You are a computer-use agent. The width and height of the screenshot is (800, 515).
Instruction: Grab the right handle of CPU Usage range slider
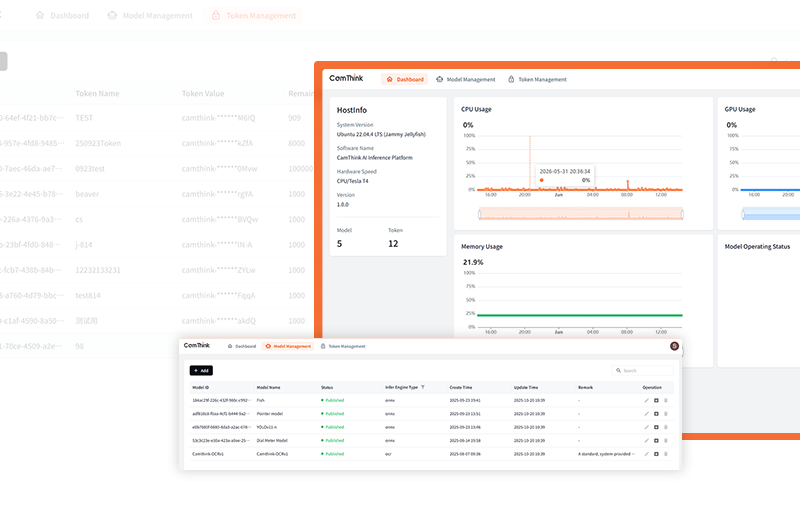click(x=682, y=214)
